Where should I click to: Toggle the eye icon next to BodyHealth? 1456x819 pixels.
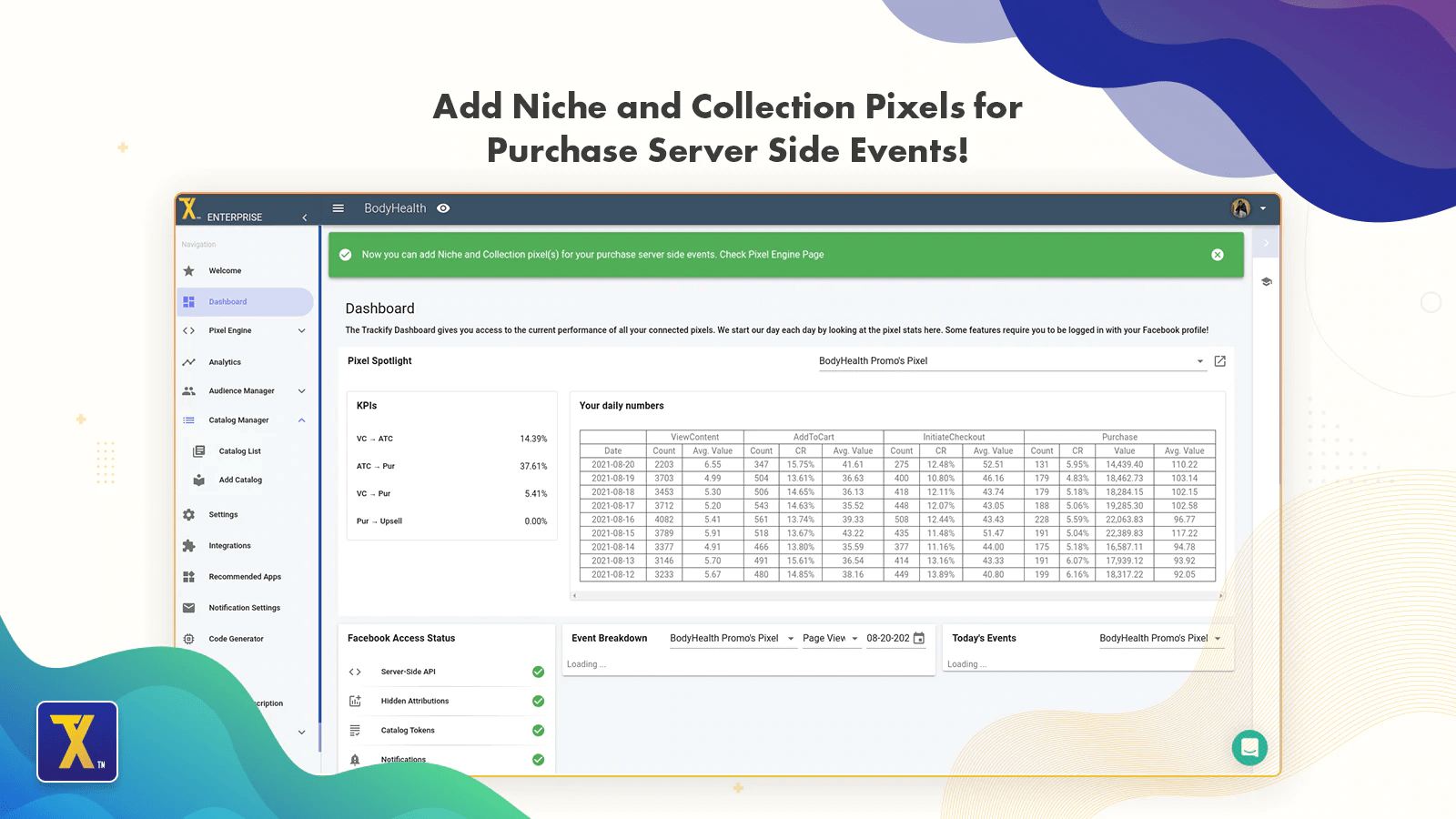click(x=443, y=208)
